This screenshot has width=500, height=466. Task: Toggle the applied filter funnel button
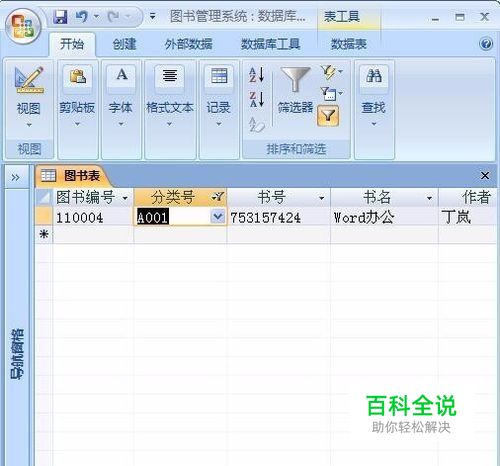[328, 116]
